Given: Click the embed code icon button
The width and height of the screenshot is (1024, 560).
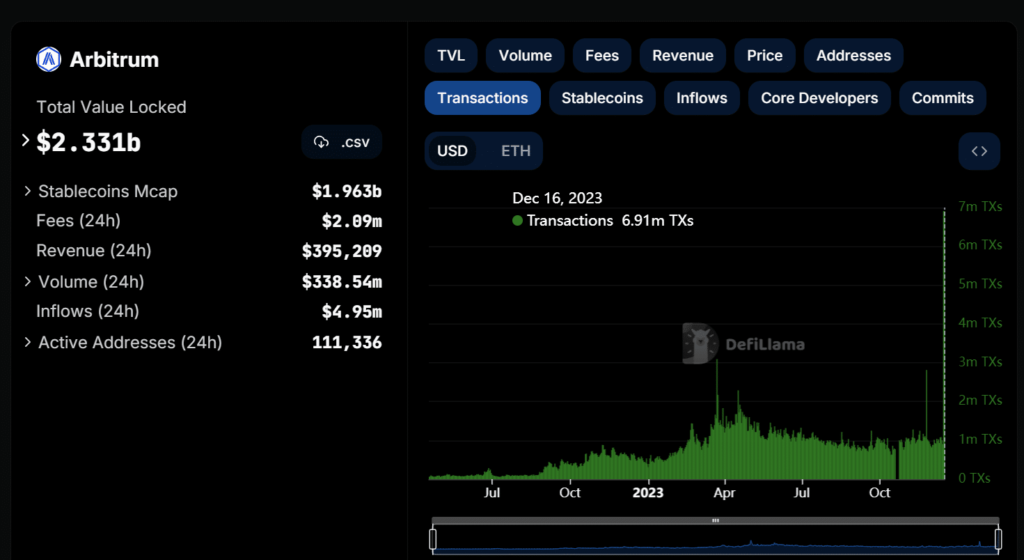Looking at the screenshot, I should (x=979, y=151).
